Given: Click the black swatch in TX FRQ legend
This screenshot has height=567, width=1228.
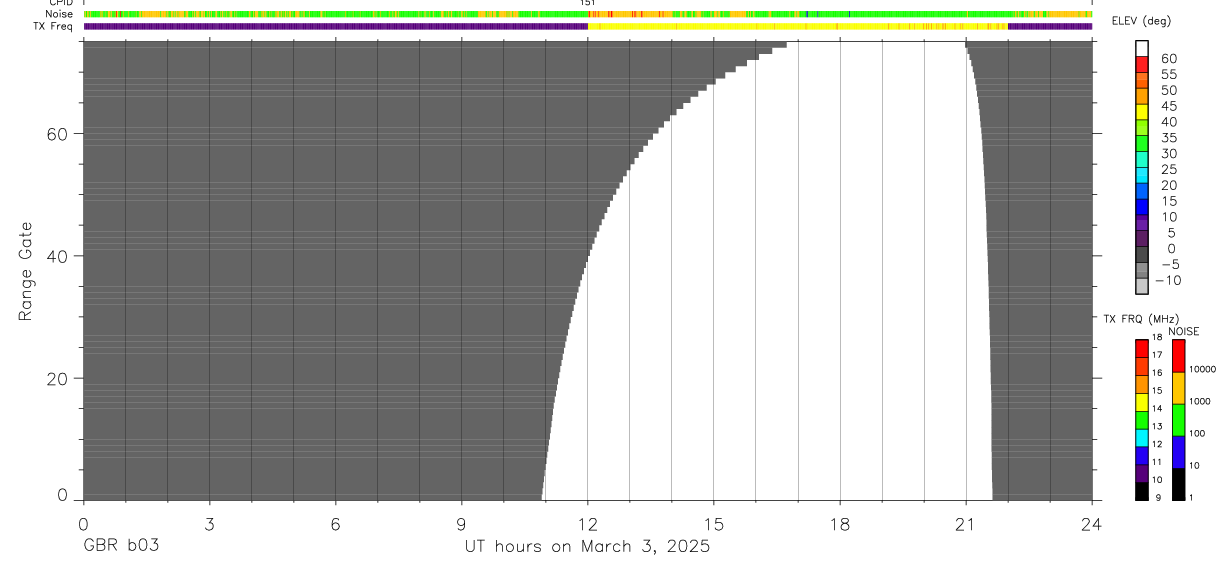Looking at the screenshot, I should [1141, 491].
